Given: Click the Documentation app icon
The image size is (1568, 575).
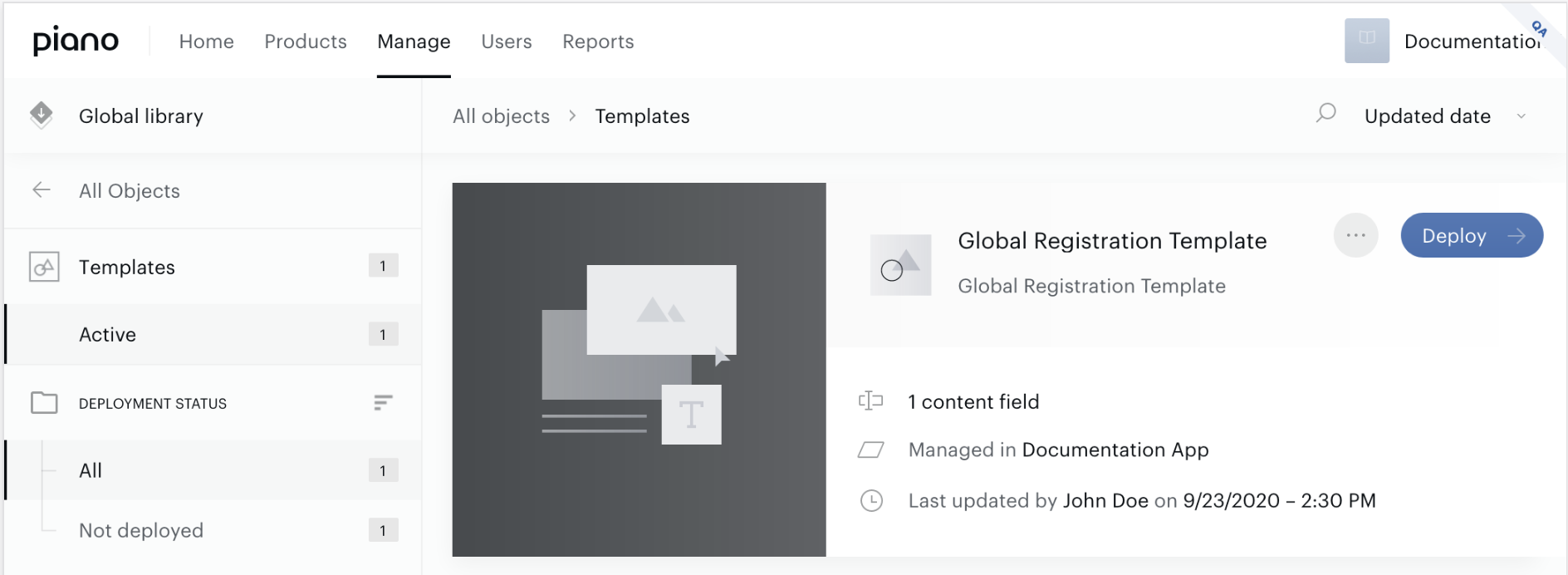Looking at the screenshot, I should (x=1367, y=41).
